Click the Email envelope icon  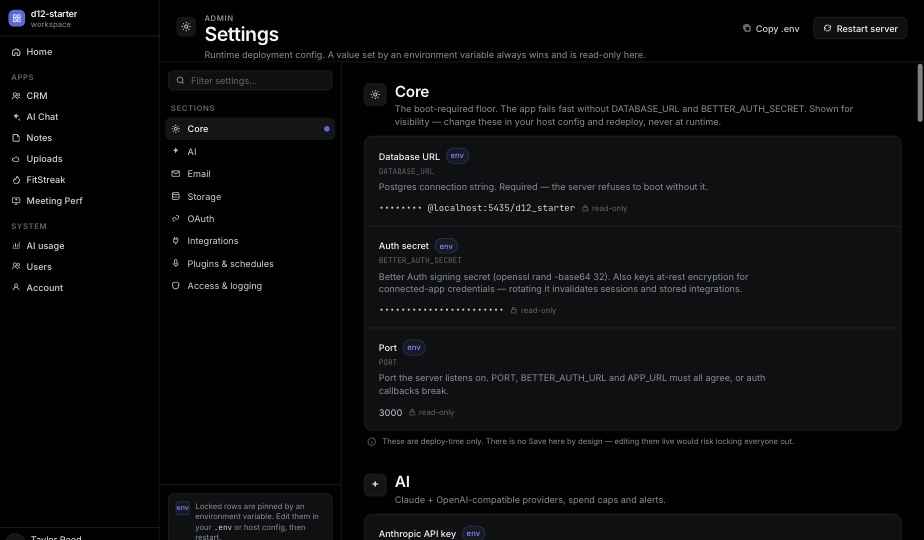(176, 173)
